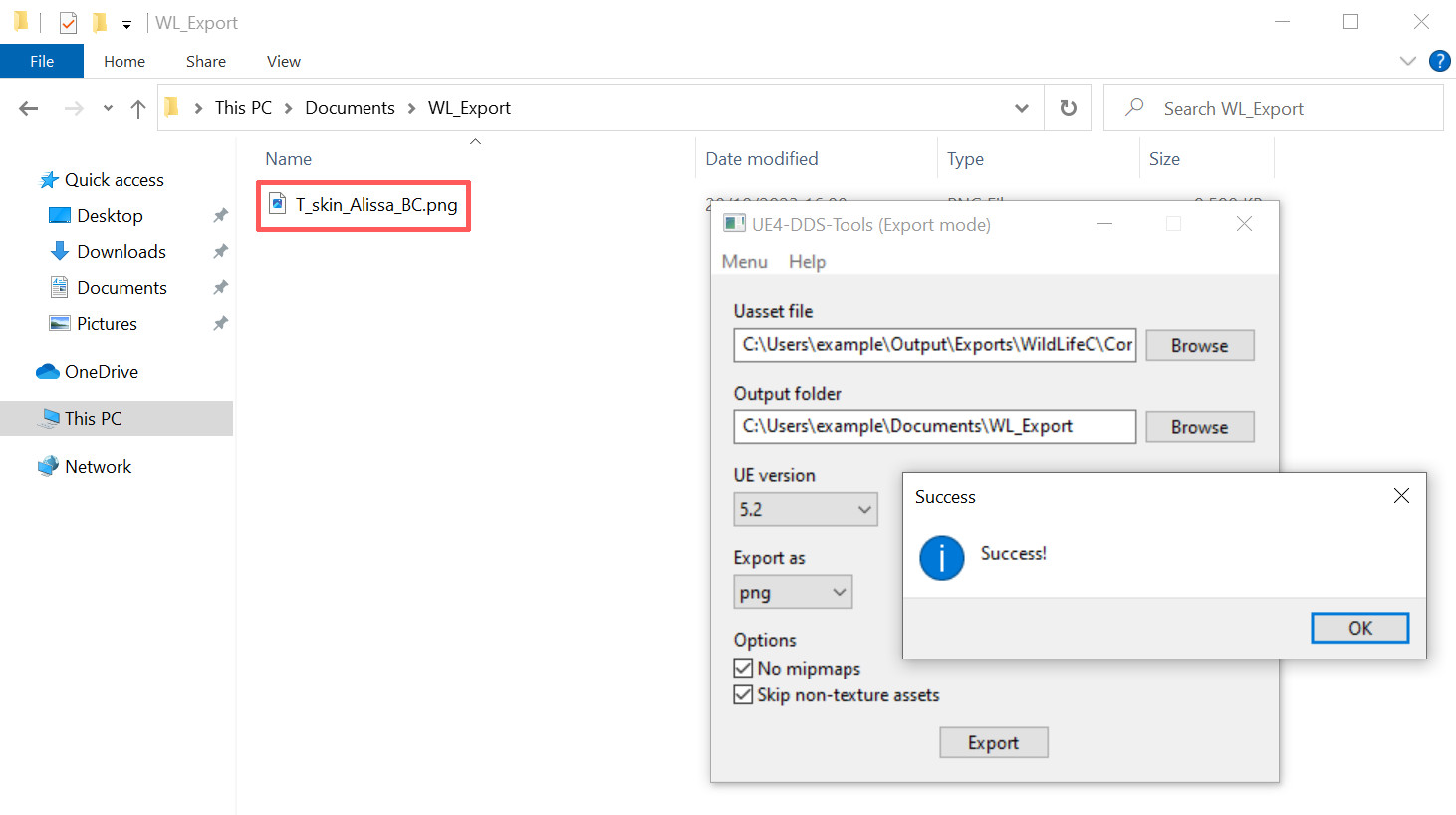This screenshot has height=815, width=1456.
Task: Click the Output folder path field
Action: click(x=934, y=427)
